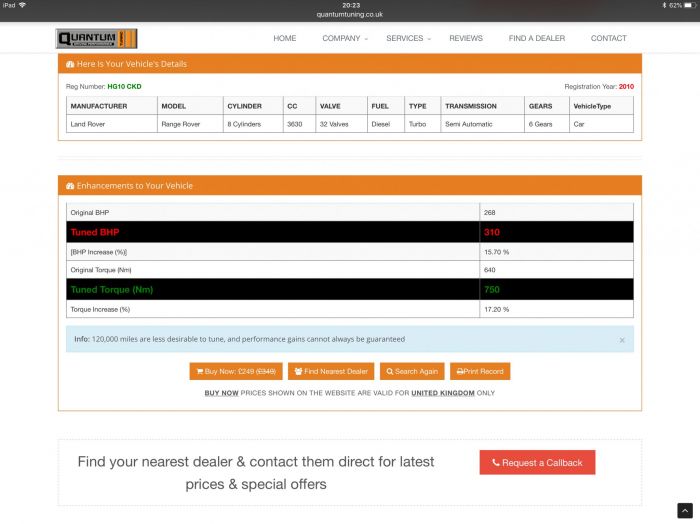
Task: Click the Turbo type cell
Action: [x=422, y=124]
